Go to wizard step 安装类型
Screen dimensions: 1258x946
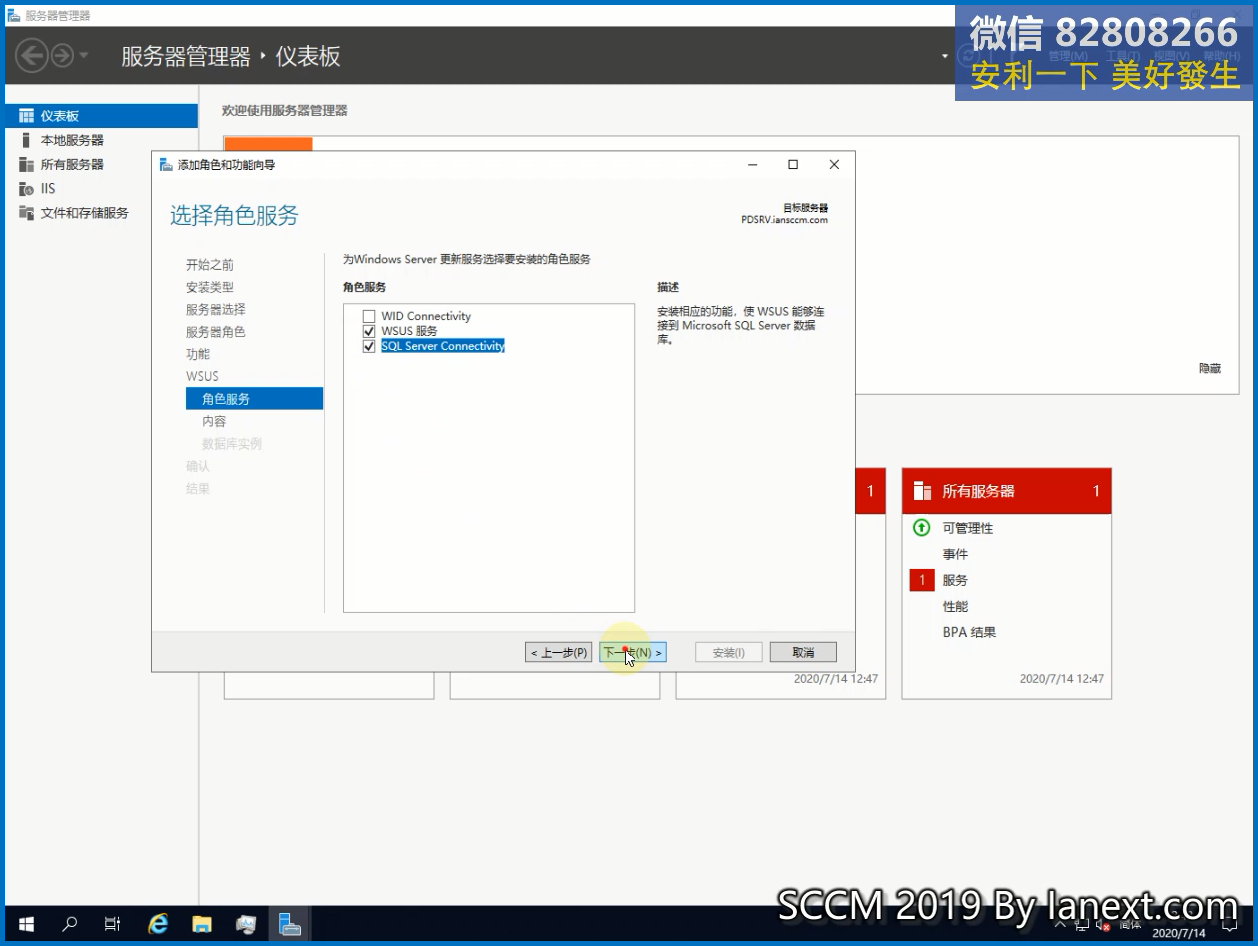click(x=210, y=287)
